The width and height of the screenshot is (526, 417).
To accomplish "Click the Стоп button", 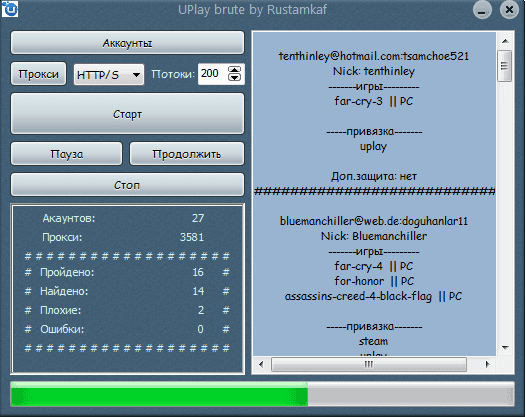I will pos(127,185).
